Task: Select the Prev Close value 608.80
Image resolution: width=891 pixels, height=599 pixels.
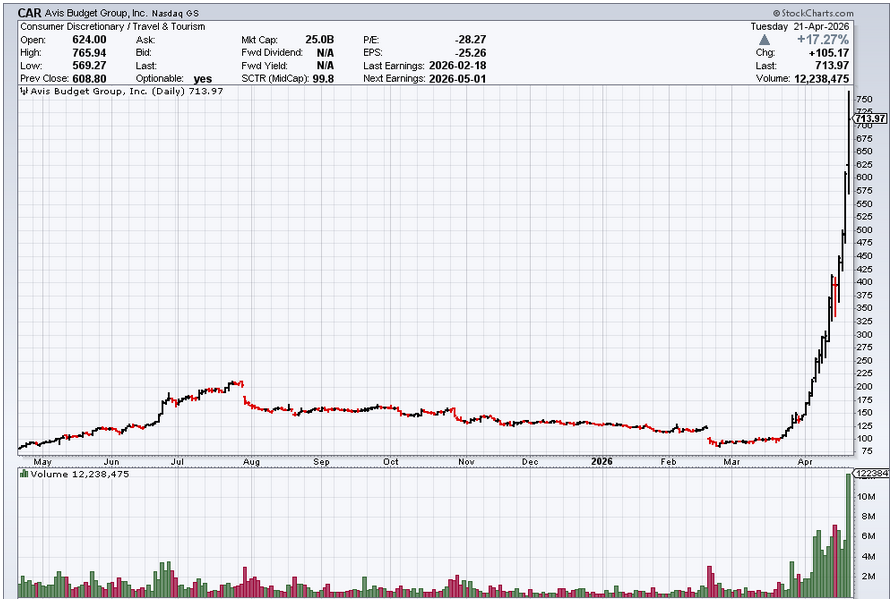Action: (x=89, y=79)
